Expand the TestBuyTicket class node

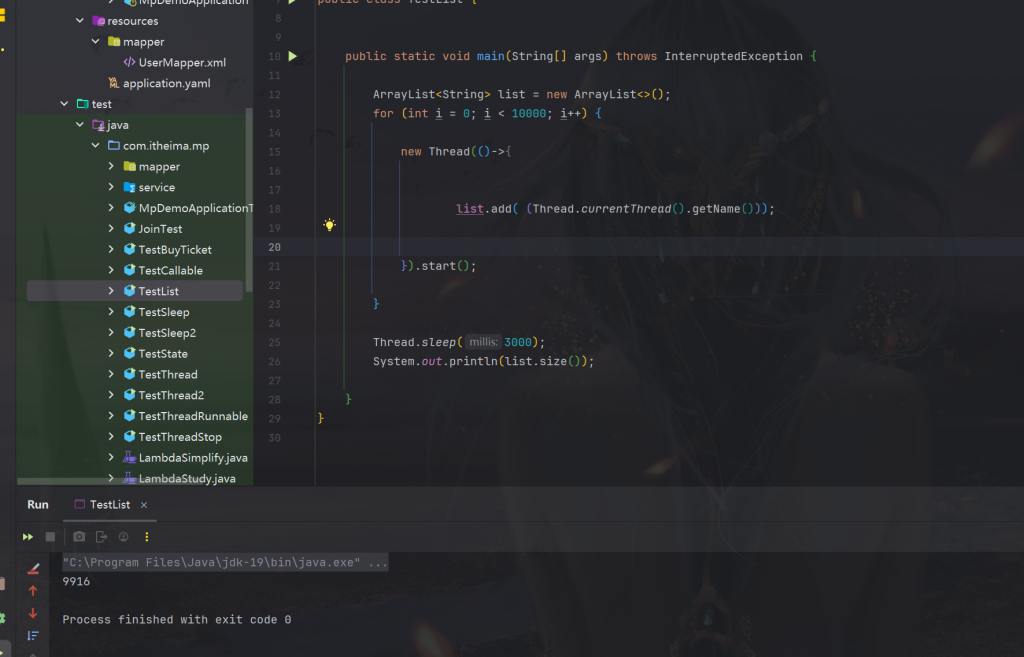coord(111,250)
